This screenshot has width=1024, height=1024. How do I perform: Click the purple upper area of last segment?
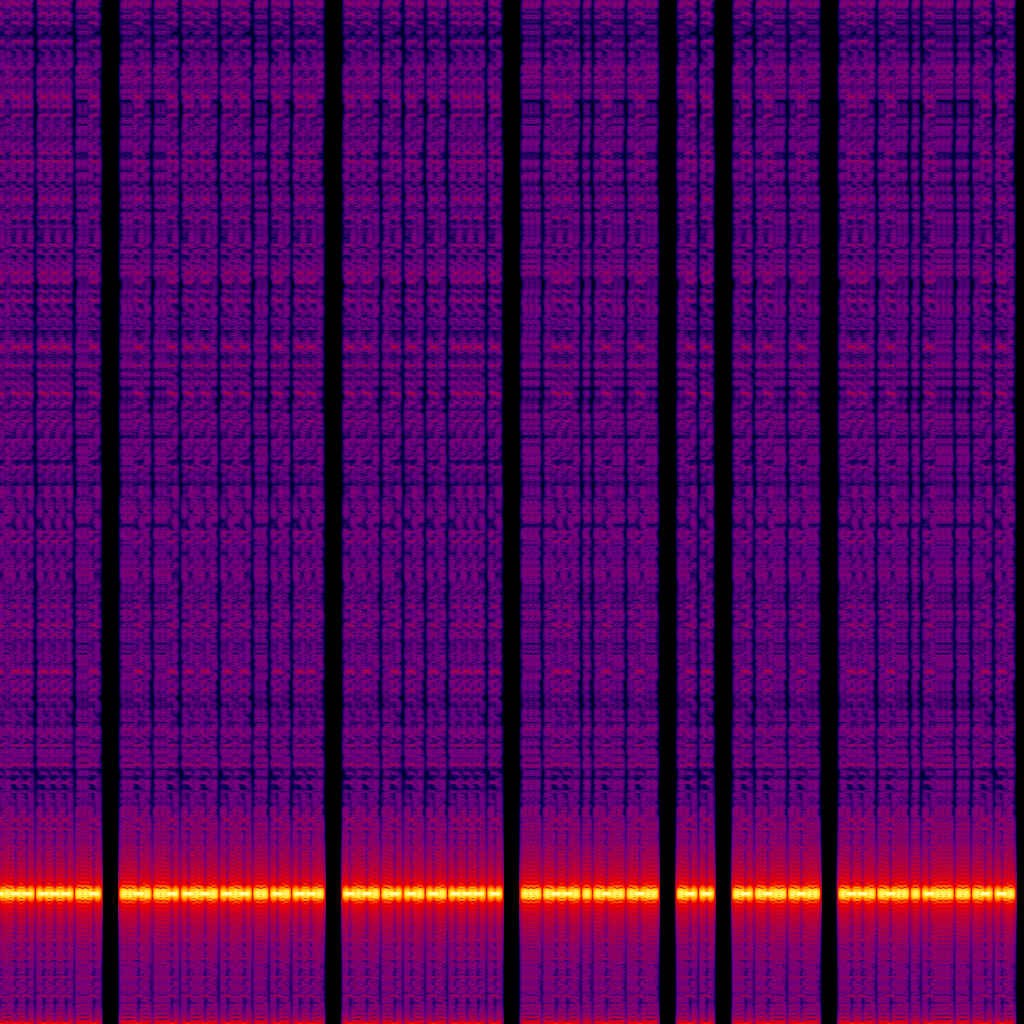[x=926, y=400]
